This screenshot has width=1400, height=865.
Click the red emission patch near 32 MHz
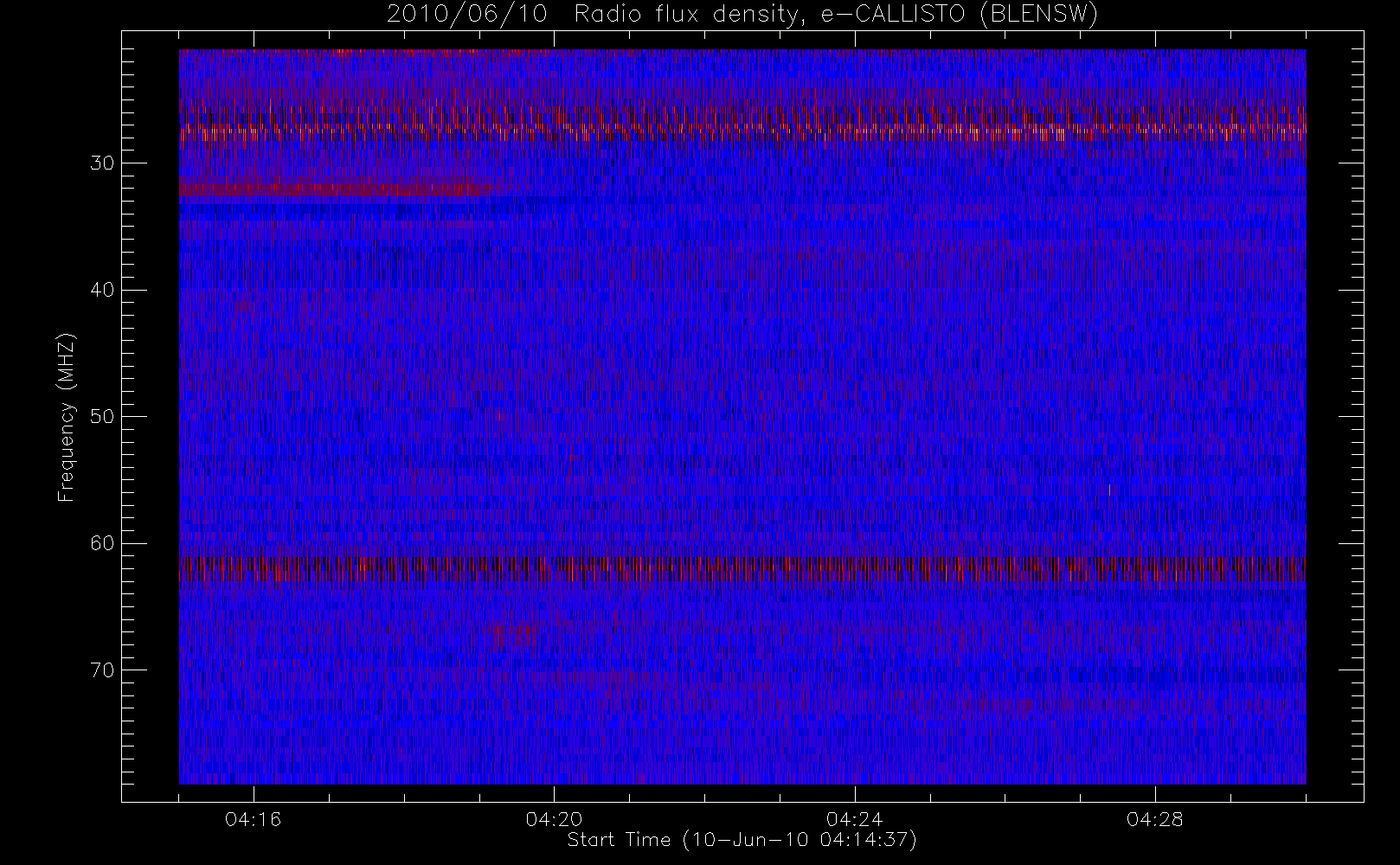337,188
